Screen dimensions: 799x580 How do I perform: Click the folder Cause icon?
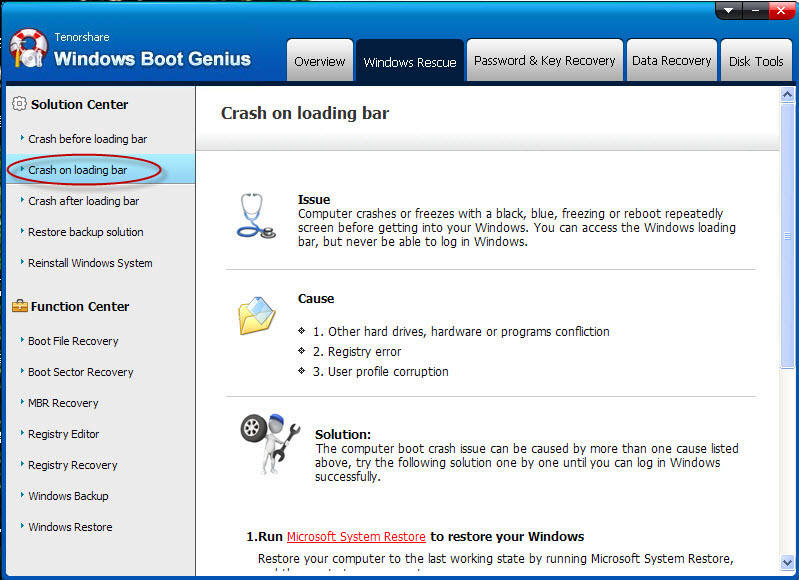256,315
